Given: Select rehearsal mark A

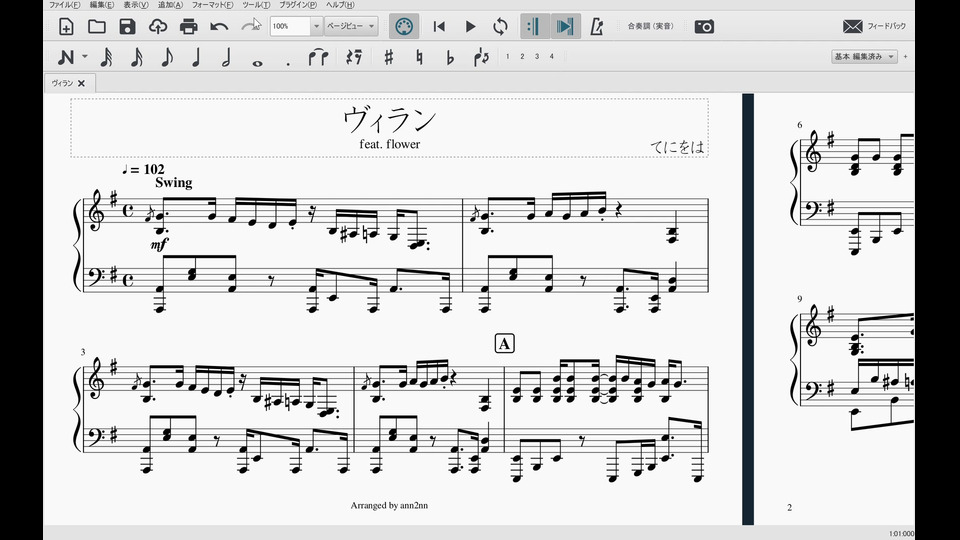Looking at the screenshot, I should tap(504, 344).
